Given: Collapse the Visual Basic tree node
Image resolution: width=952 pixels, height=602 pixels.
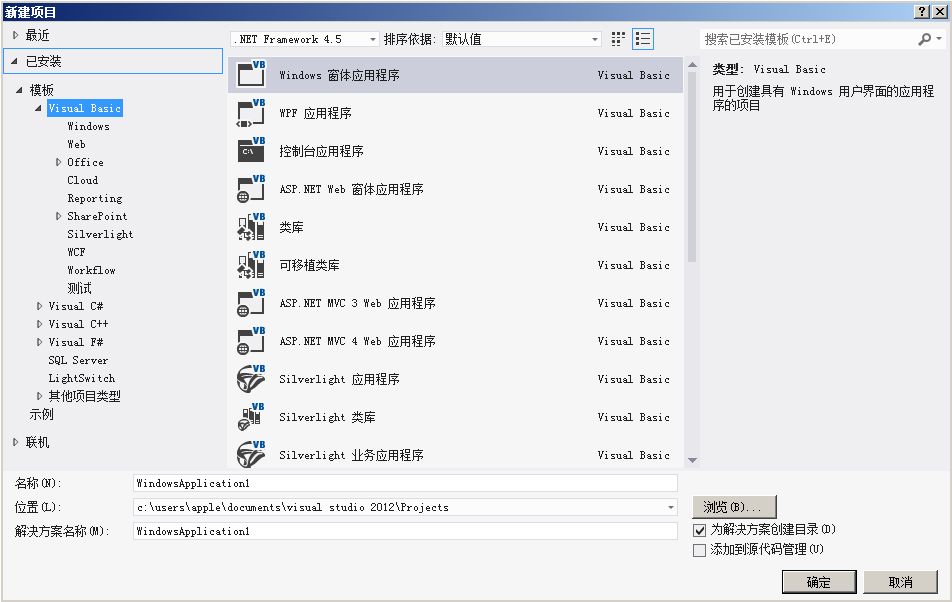Looking at the screenshot, I should (38, 108).
